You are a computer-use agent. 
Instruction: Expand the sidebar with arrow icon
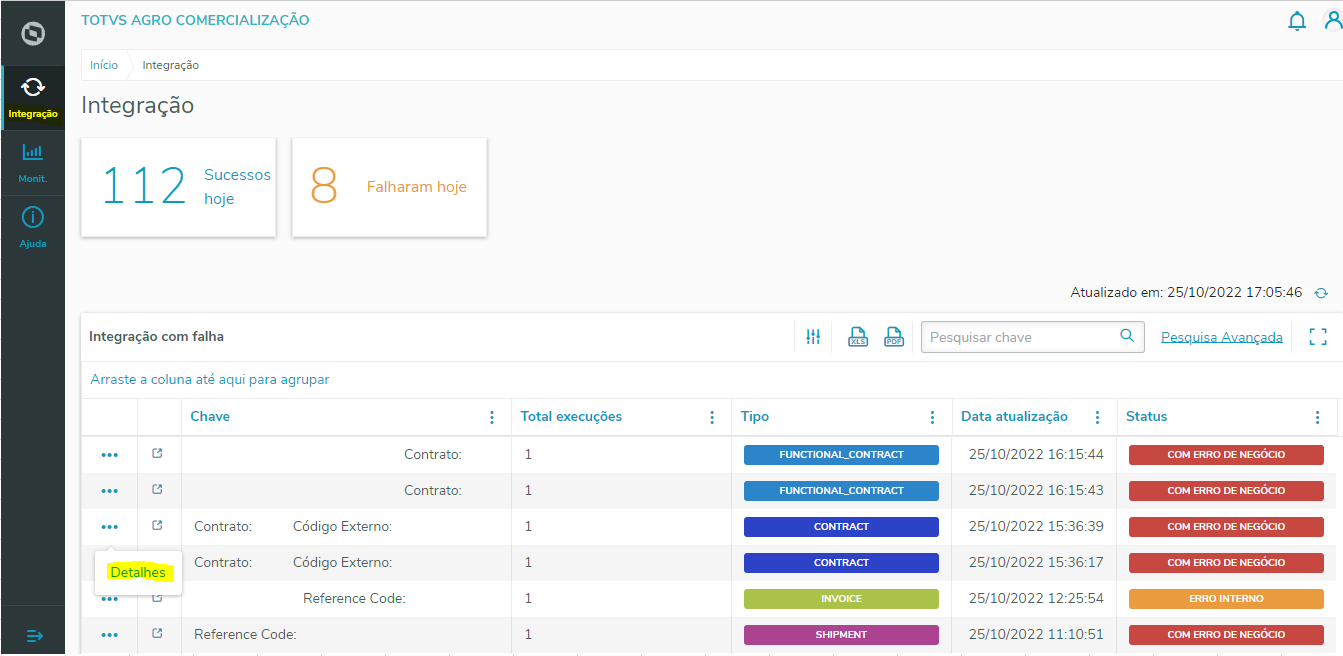click(34, 635)
